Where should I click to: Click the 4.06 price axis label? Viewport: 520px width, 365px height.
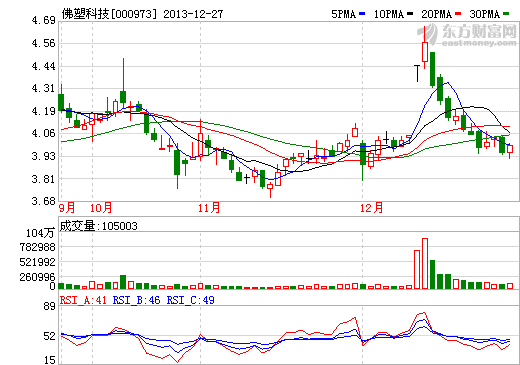(43, 133)
